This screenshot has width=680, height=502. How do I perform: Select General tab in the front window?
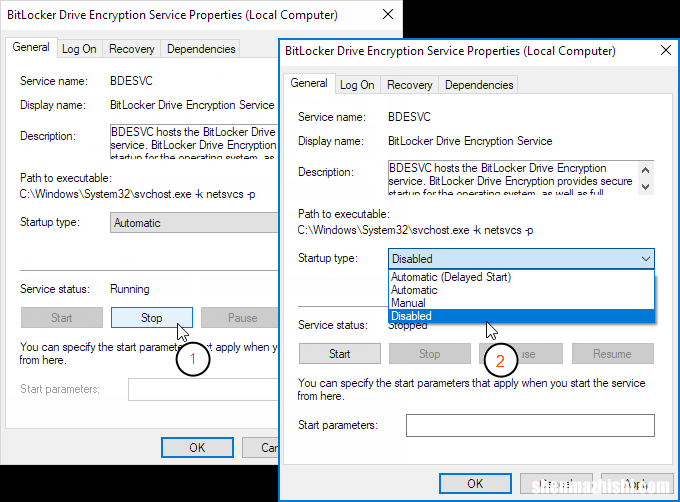point(309,83)
